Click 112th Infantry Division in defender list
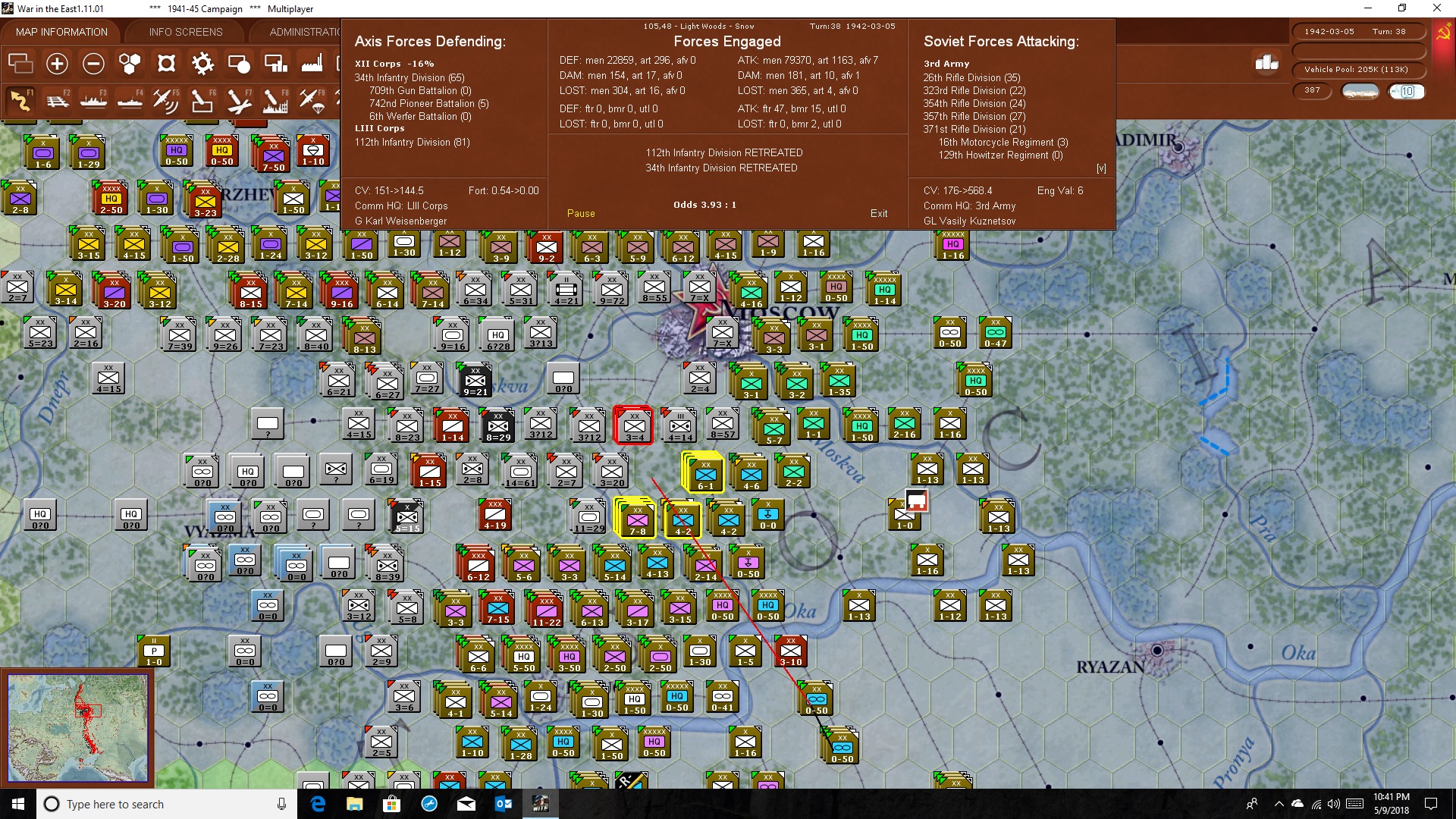Viewport: 1456px width, 819px height. tap(413, 142)
